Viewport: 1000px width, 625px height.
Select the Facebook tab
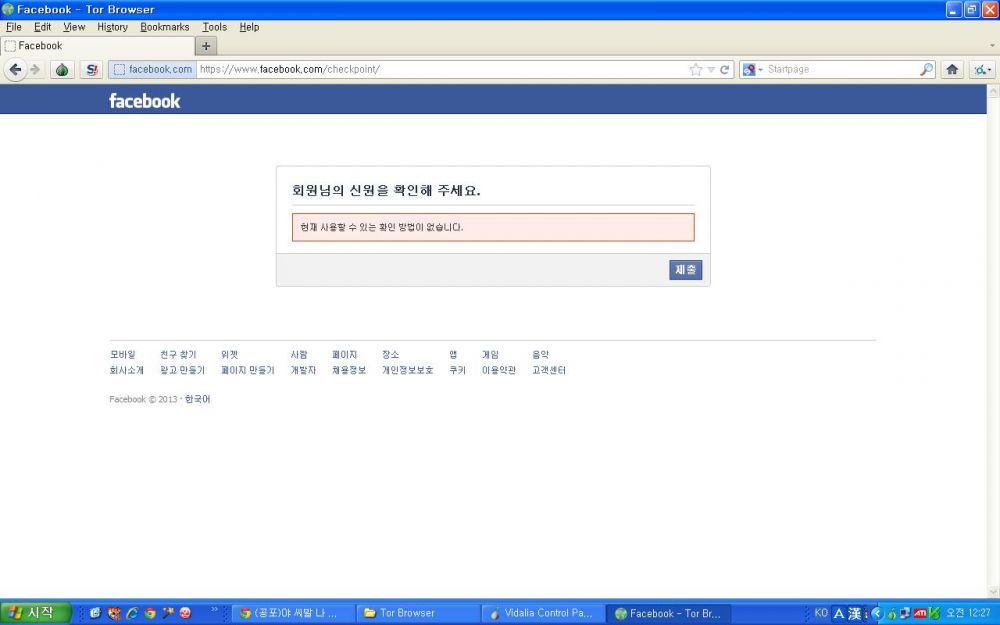point(98,46)
